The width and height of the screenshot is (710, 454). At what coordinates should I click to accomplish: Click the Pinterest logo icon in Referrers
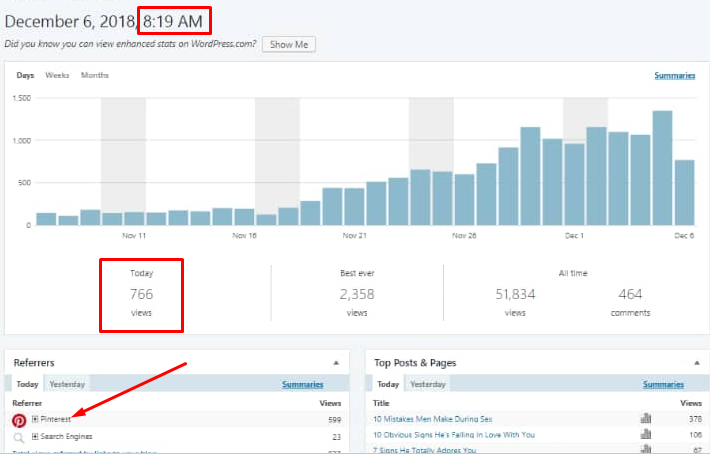point(18,419)
